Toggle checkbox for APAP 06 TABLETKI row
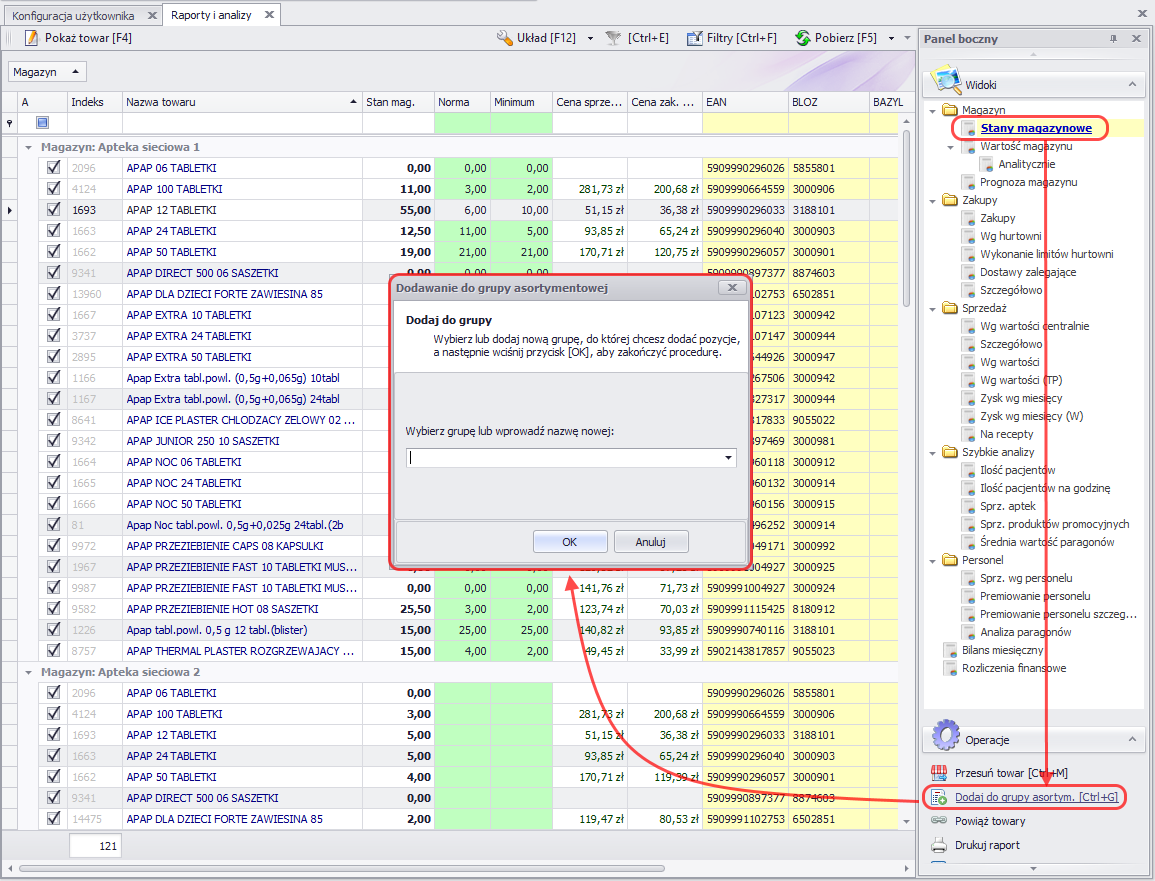 point(54,168)
